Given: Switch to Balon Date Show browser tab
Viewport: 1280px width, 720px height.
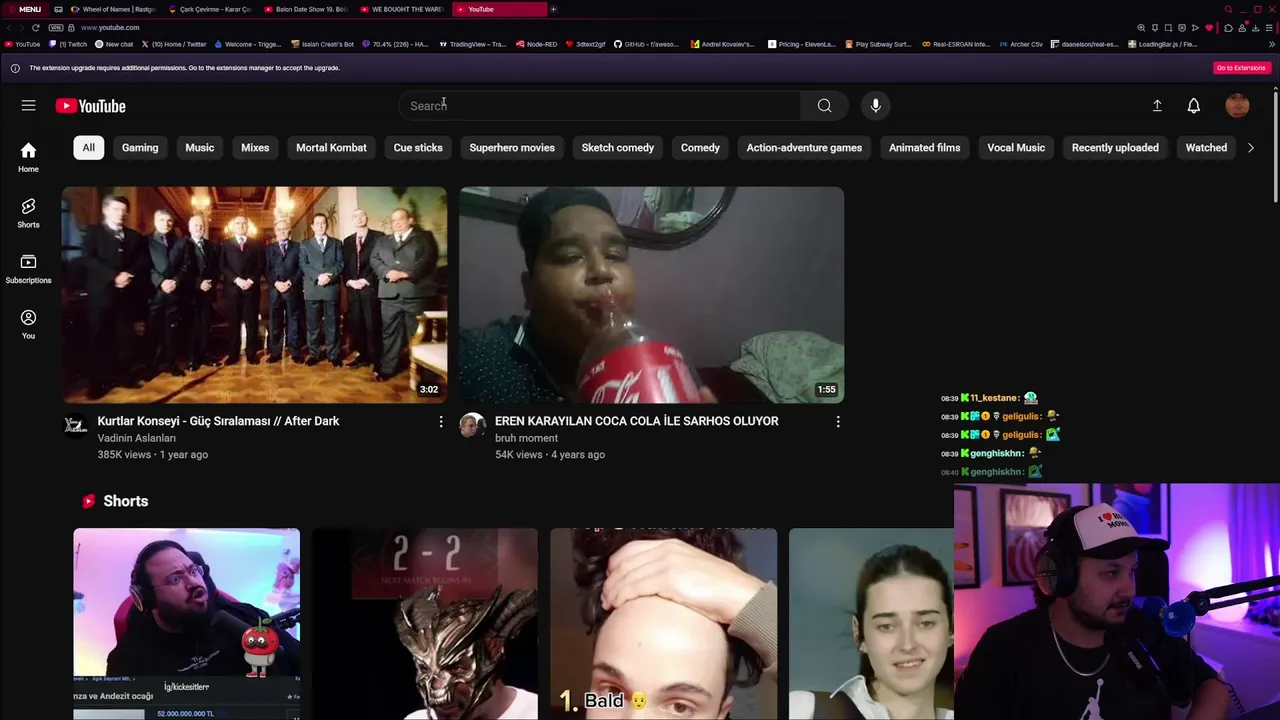Looking at the screenshot, I should coord(306,9).
